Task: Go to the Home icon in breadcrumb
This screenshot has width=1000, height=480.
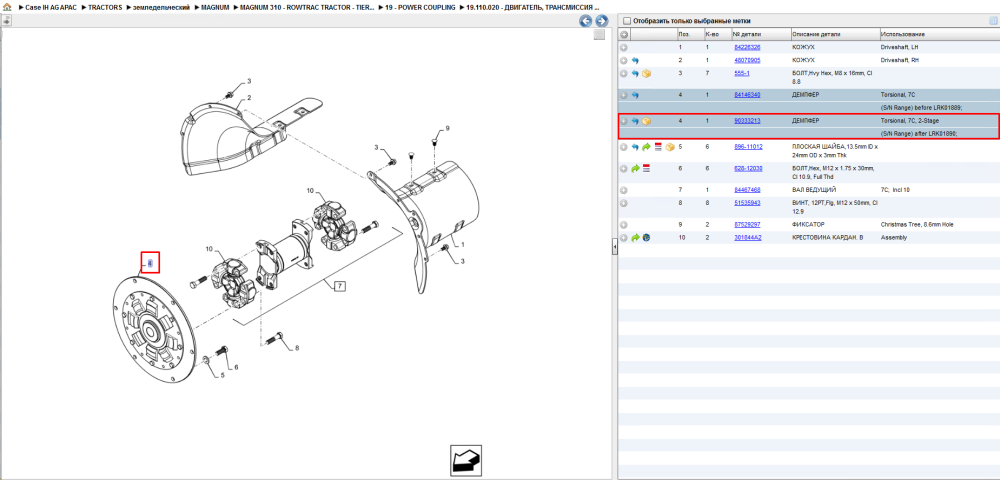Action: pyautogui.click(x=7, y=8)
